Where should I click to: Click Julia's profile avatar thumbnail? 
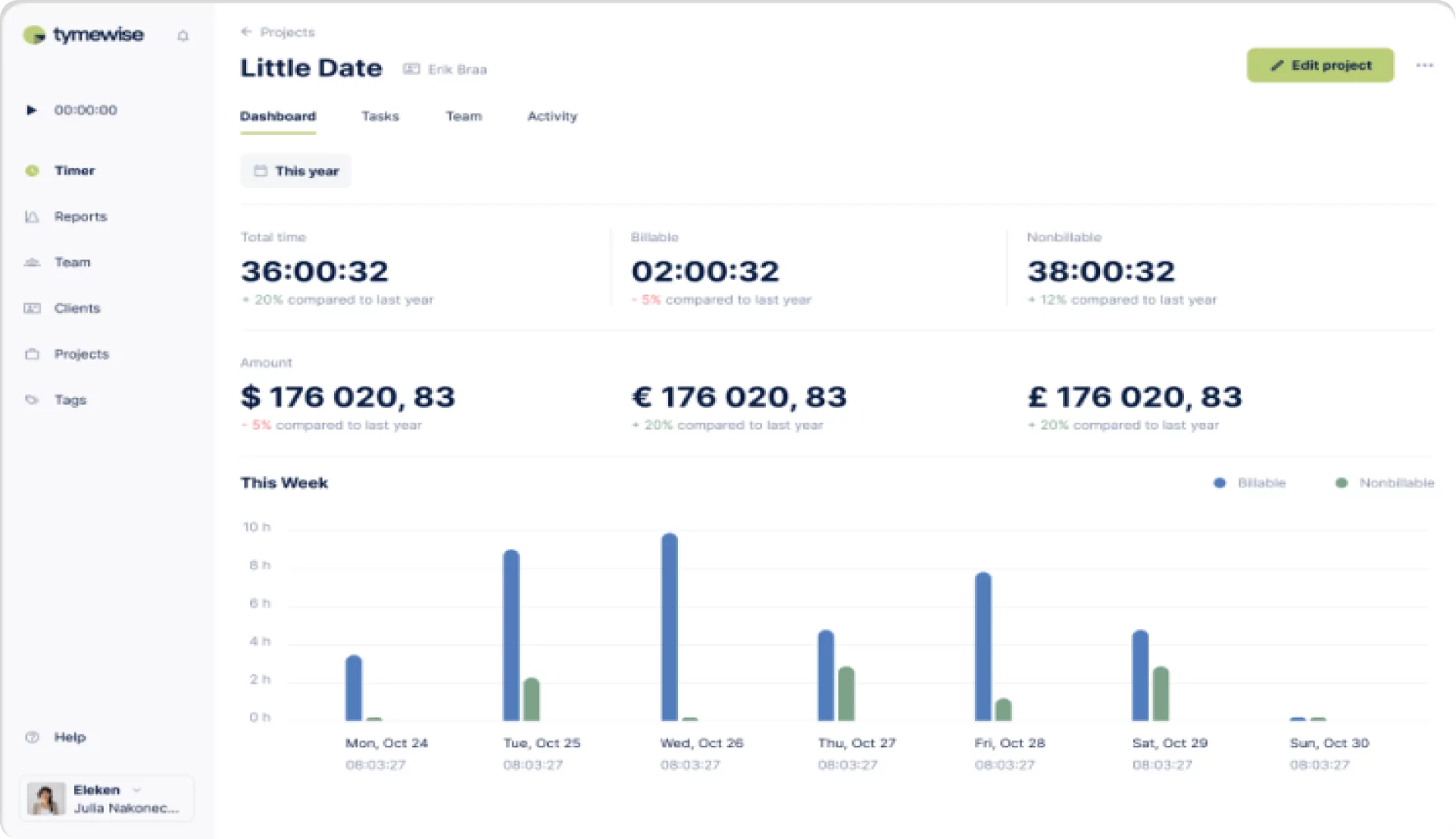point(45,799)
